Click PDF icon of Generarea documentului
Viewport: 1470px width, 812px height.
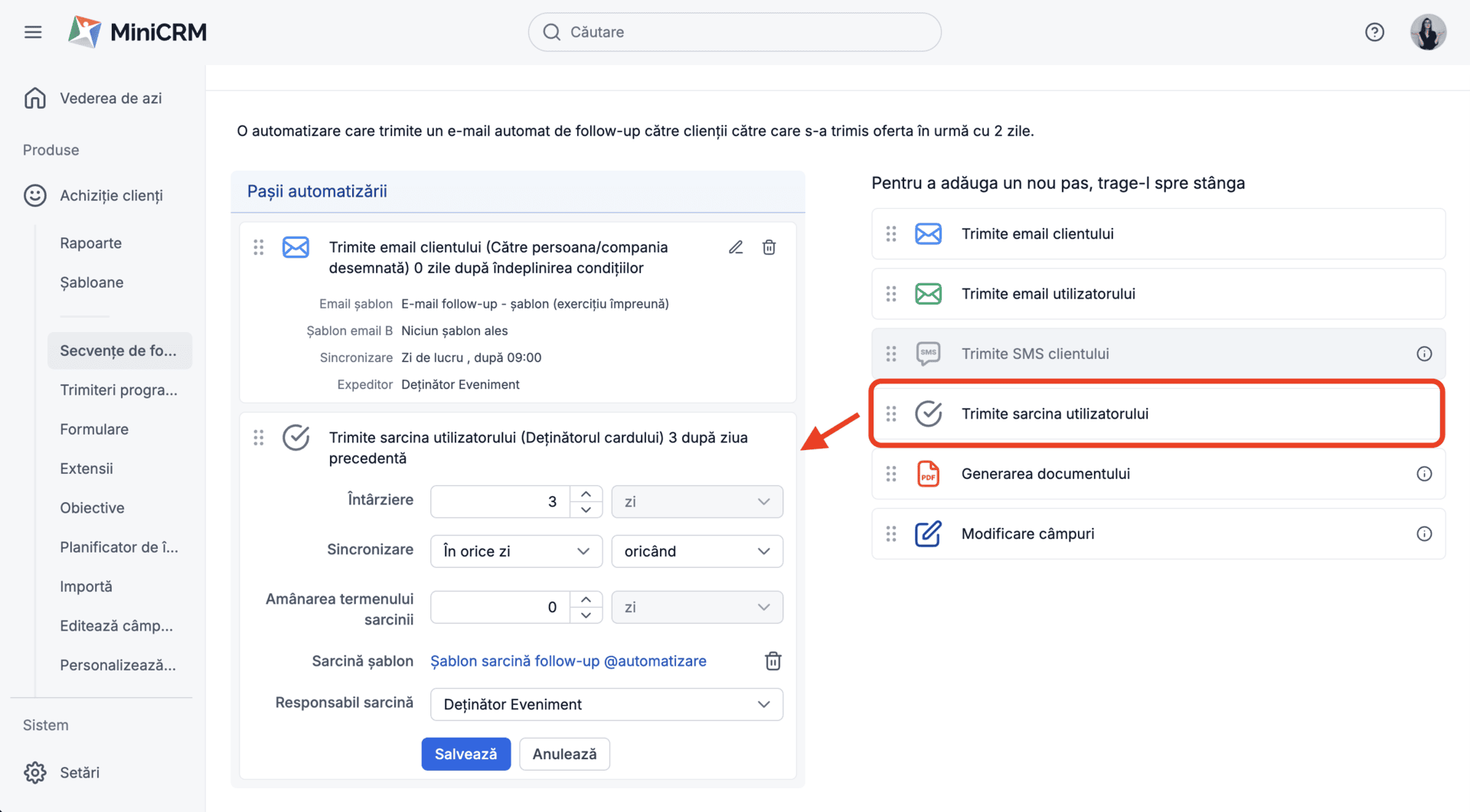coord(929,474)
